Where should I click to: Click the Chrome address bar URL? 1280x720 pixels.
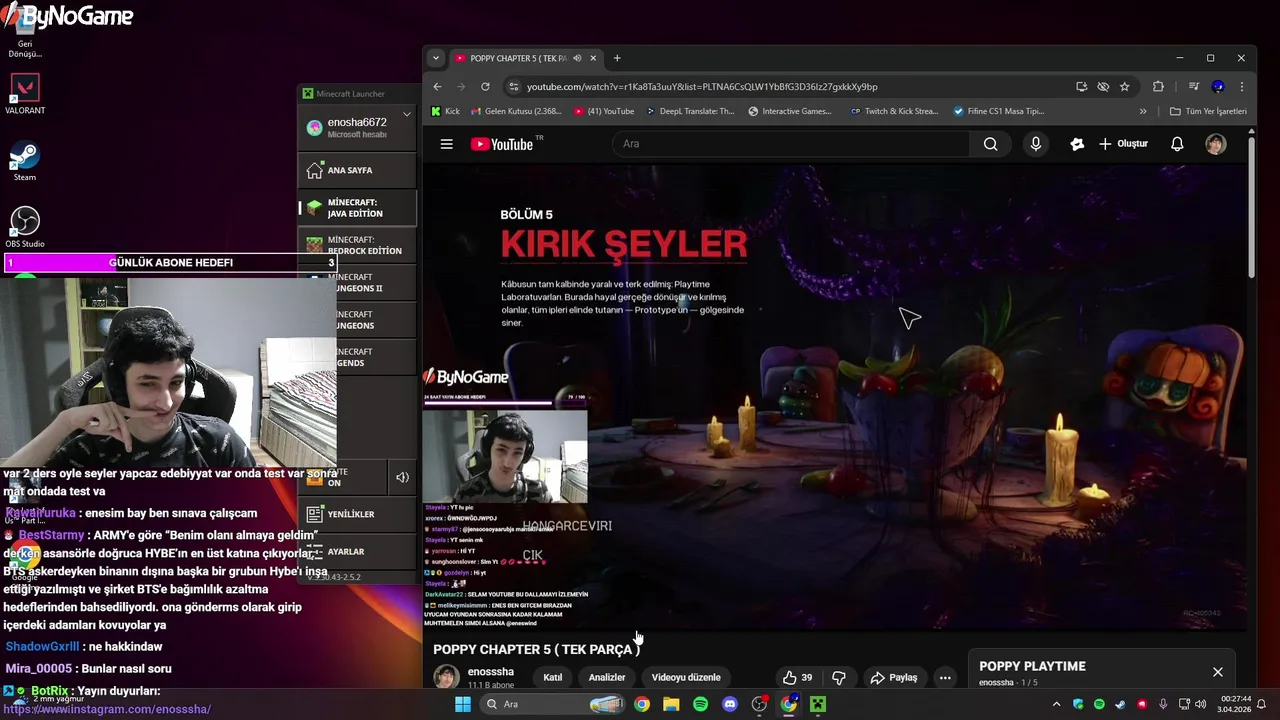[x=702, y=87]
